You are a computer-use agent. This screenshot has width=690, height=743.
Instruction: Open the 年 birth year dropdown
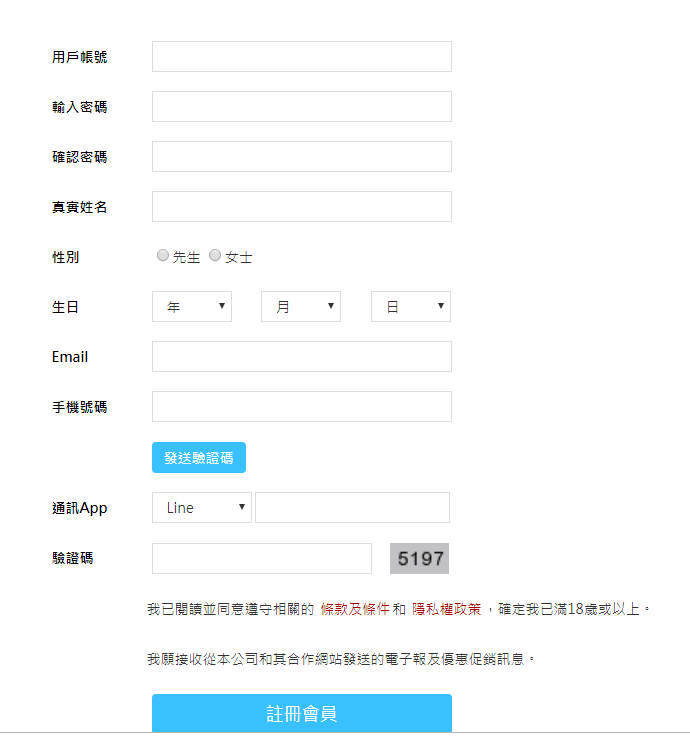tap(192, 307)
